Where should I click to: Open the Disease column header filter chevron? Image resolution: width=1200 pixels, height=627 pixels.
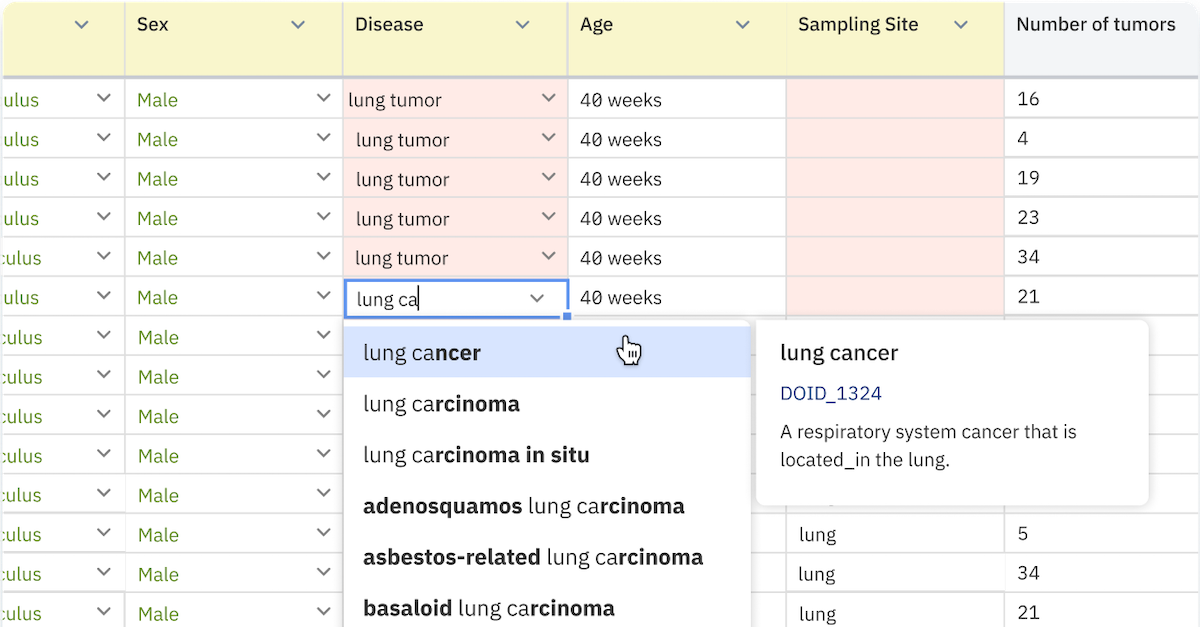522,24
